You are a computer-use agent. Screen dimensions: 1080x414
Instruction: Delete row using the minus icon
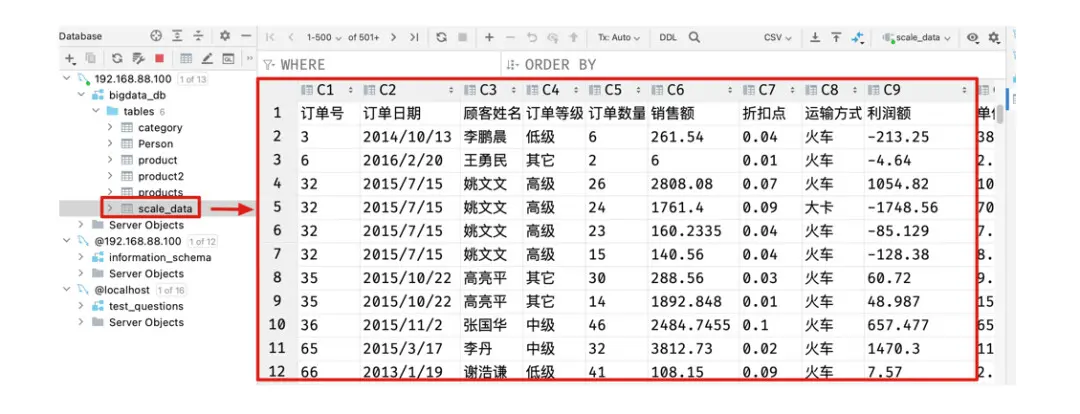510,37
